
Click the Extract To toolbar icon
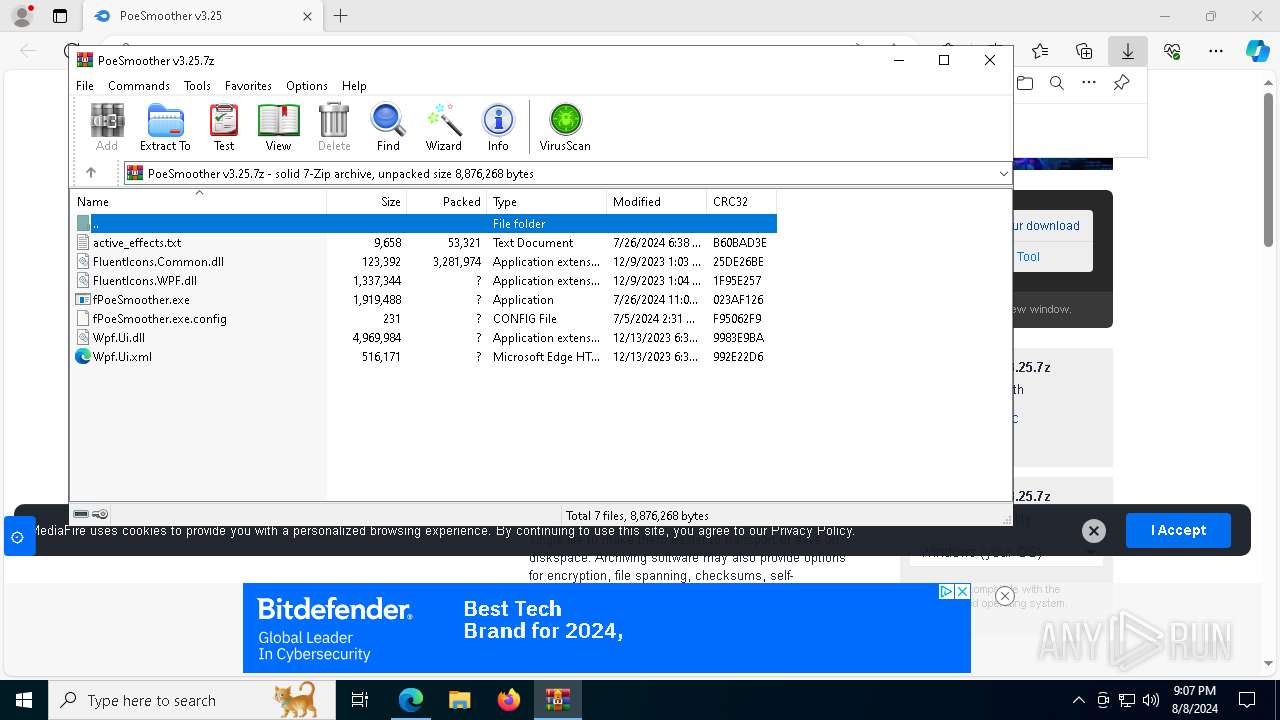point(165,127)
